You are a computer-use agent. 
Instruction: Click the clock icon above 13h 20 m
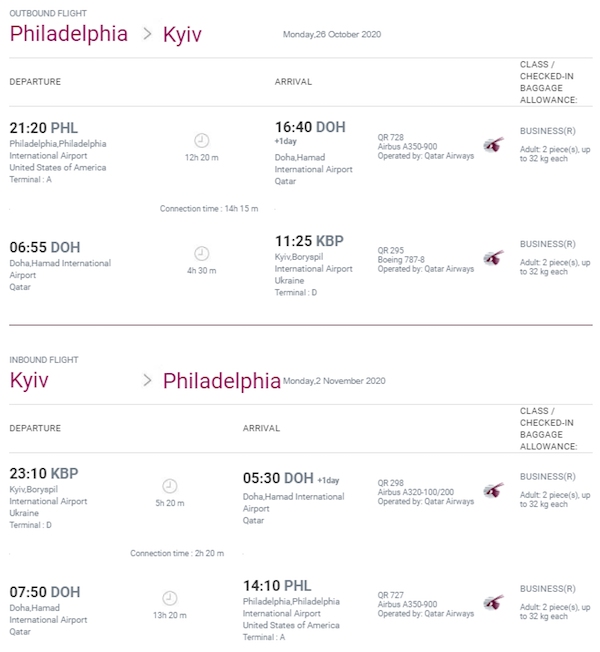170,598
